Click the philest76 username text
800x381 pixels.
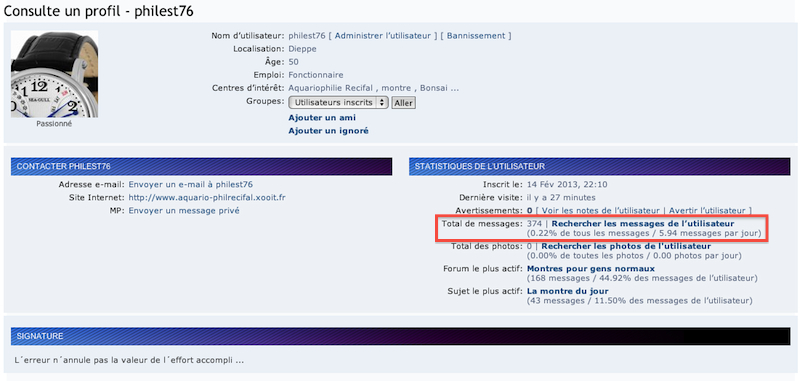(307, 36)
